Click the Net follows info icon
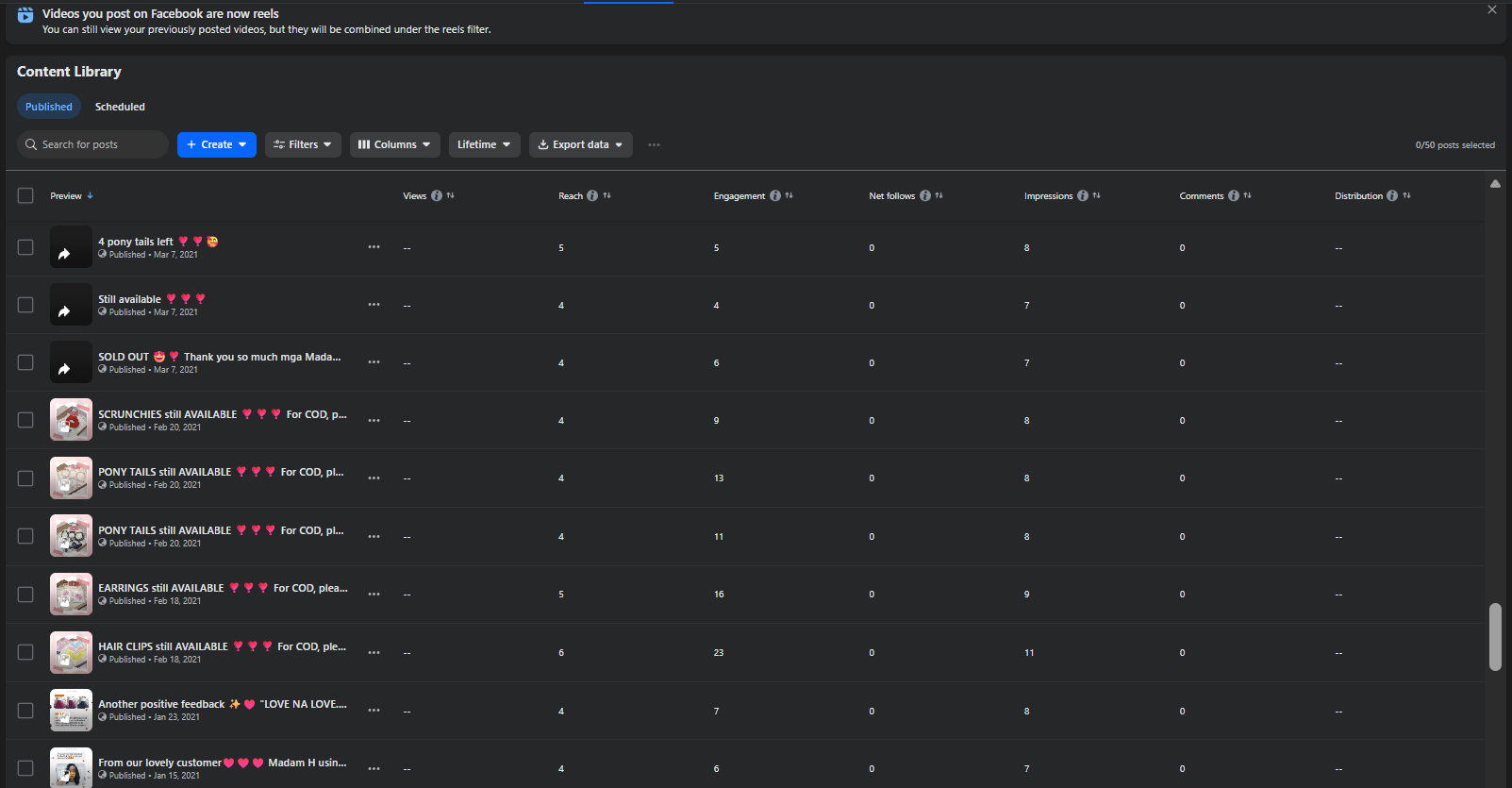The width and height of the screenshot is (1512, 788). coord(924,196)
